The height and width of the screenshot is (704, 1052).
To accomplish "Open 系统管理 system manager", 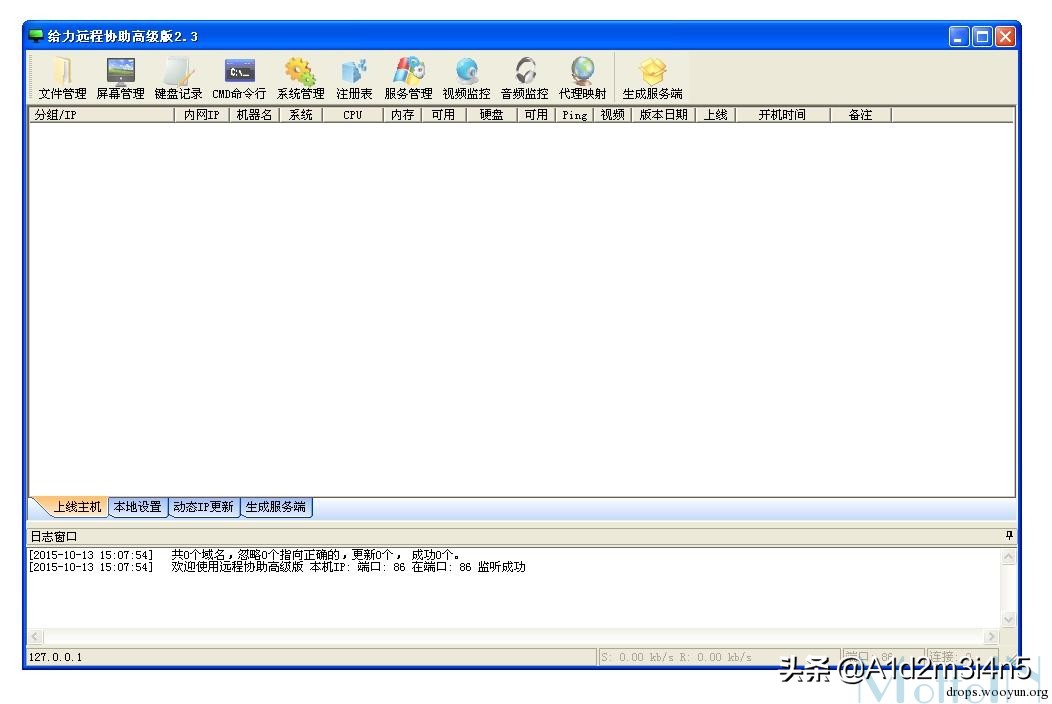I will [300, 78].
